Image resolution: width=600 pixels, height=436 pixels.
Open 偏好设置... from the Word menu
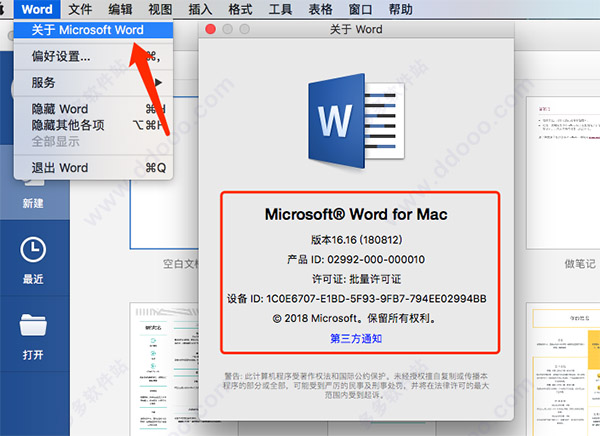click(93, 57)
